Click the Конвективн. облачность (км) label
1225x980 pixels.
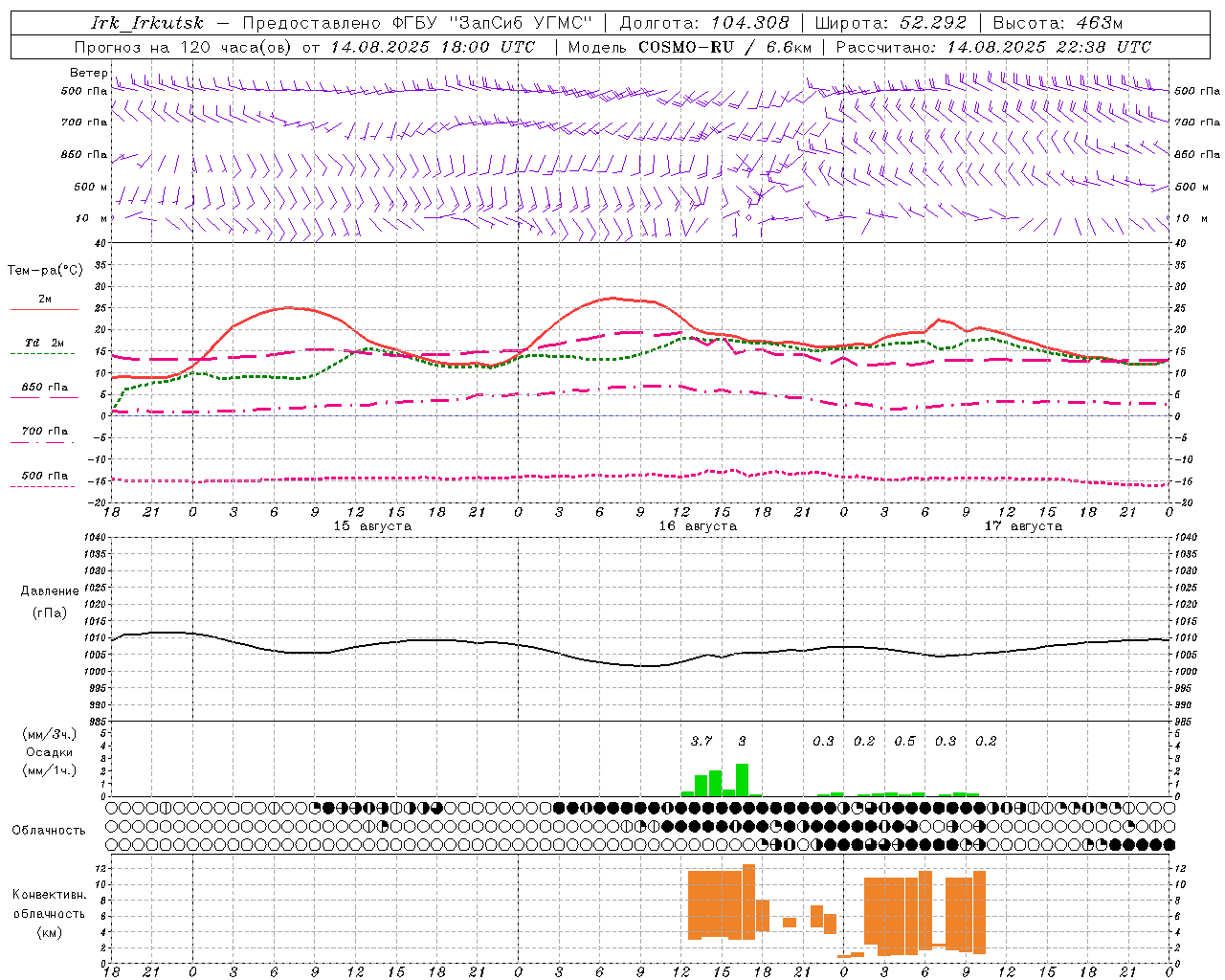pos(49,913)
